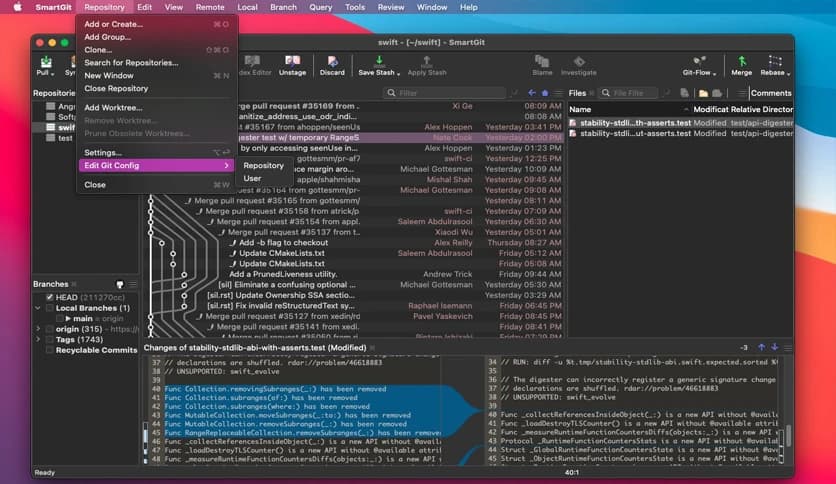The image size is (836, 484).
Task: Open the Rebase dropdown button
Action: coord(772,66)
